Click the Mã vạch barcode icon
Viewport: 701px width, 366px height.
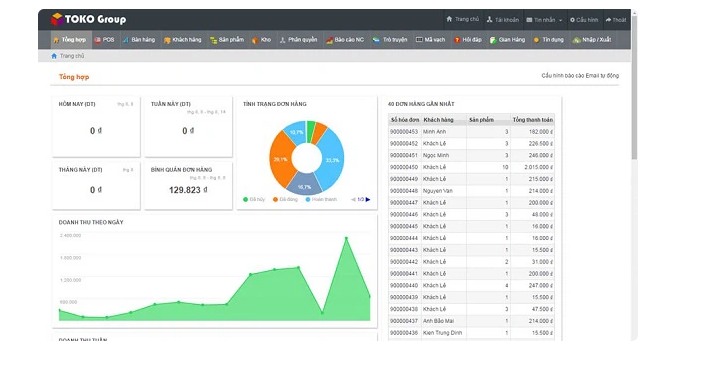coord(419,40)
